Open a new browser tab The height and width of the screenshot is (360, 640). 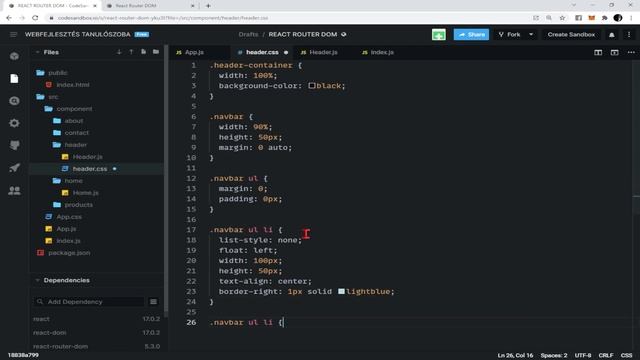click(208, 6)
